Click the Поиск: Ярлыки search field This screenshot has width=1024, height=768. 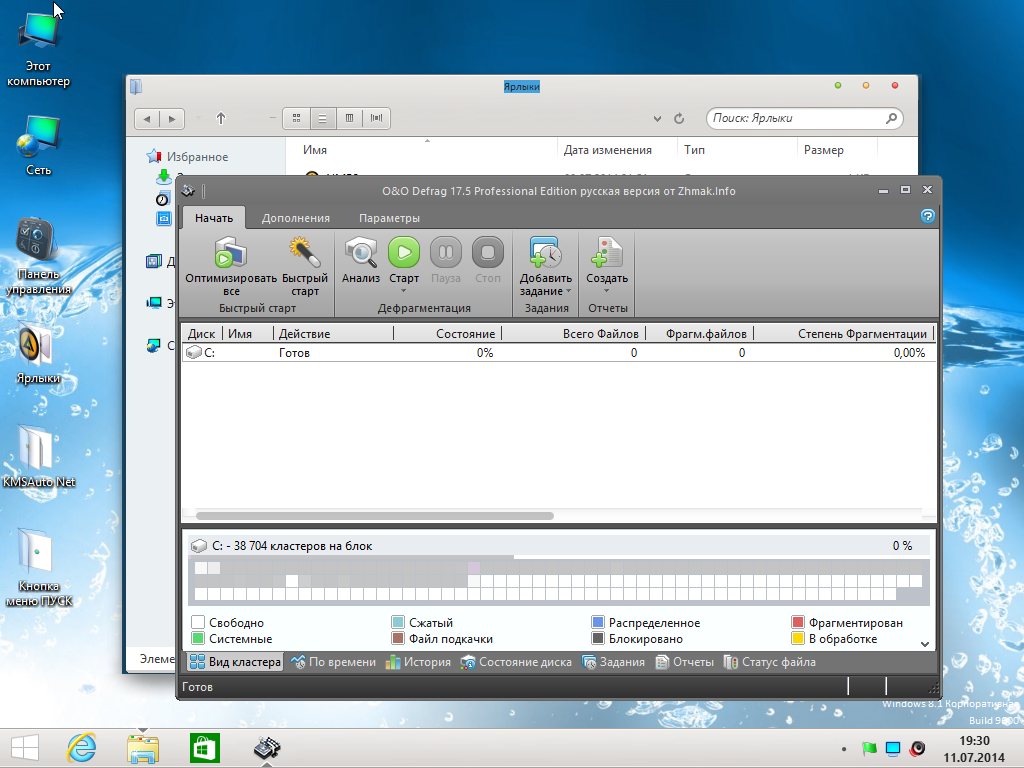[x=805, y=118]
